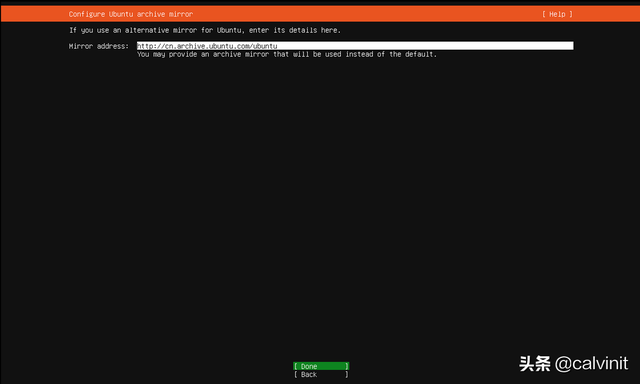Open the Help menu in header

coord(557,14)
